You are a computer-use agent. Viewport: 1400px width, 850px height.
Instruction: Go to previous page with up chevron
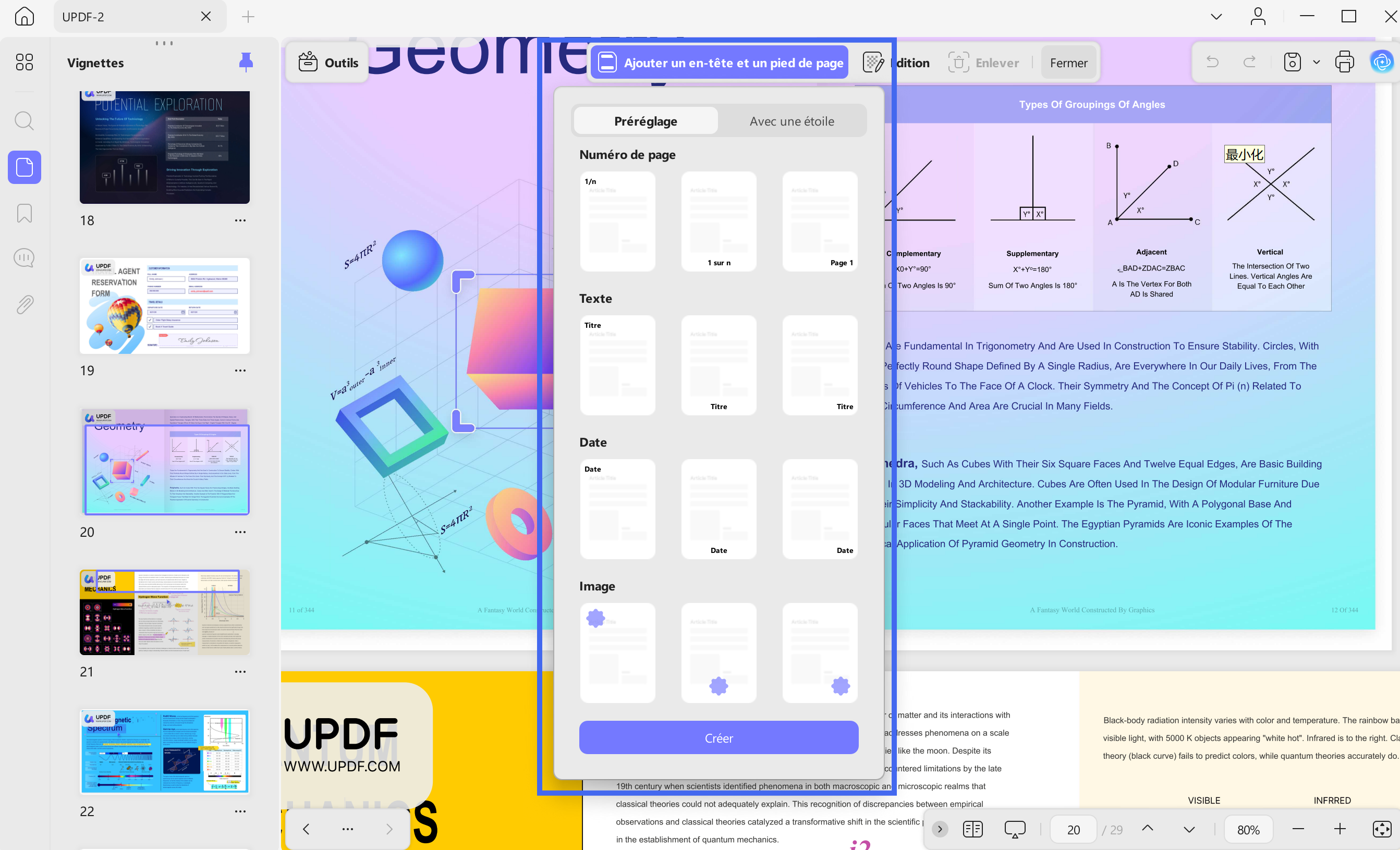coord(1148,829)
